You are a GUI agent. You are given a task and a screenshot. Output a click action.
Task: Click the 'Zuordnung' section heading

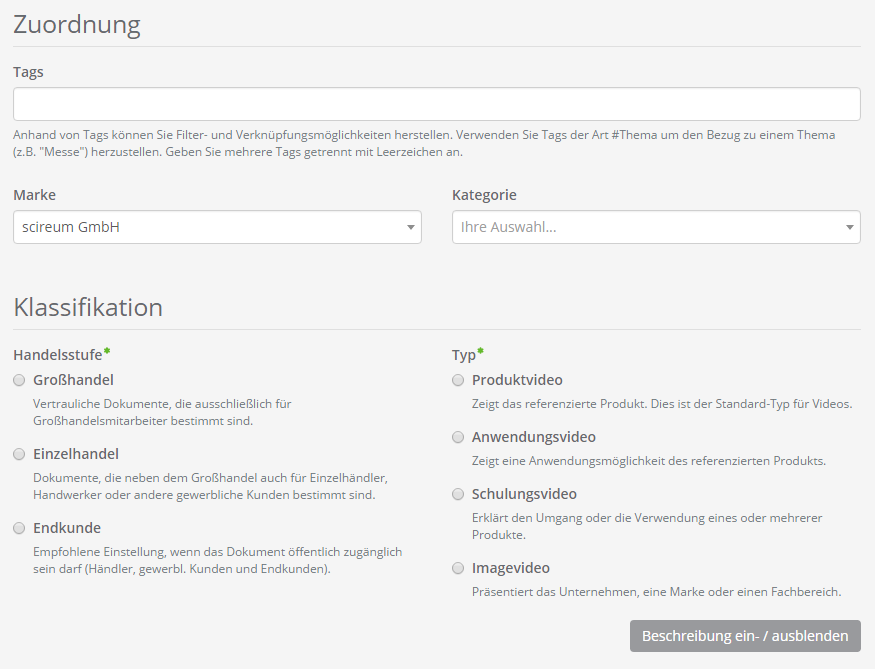[x=77, y=25]
